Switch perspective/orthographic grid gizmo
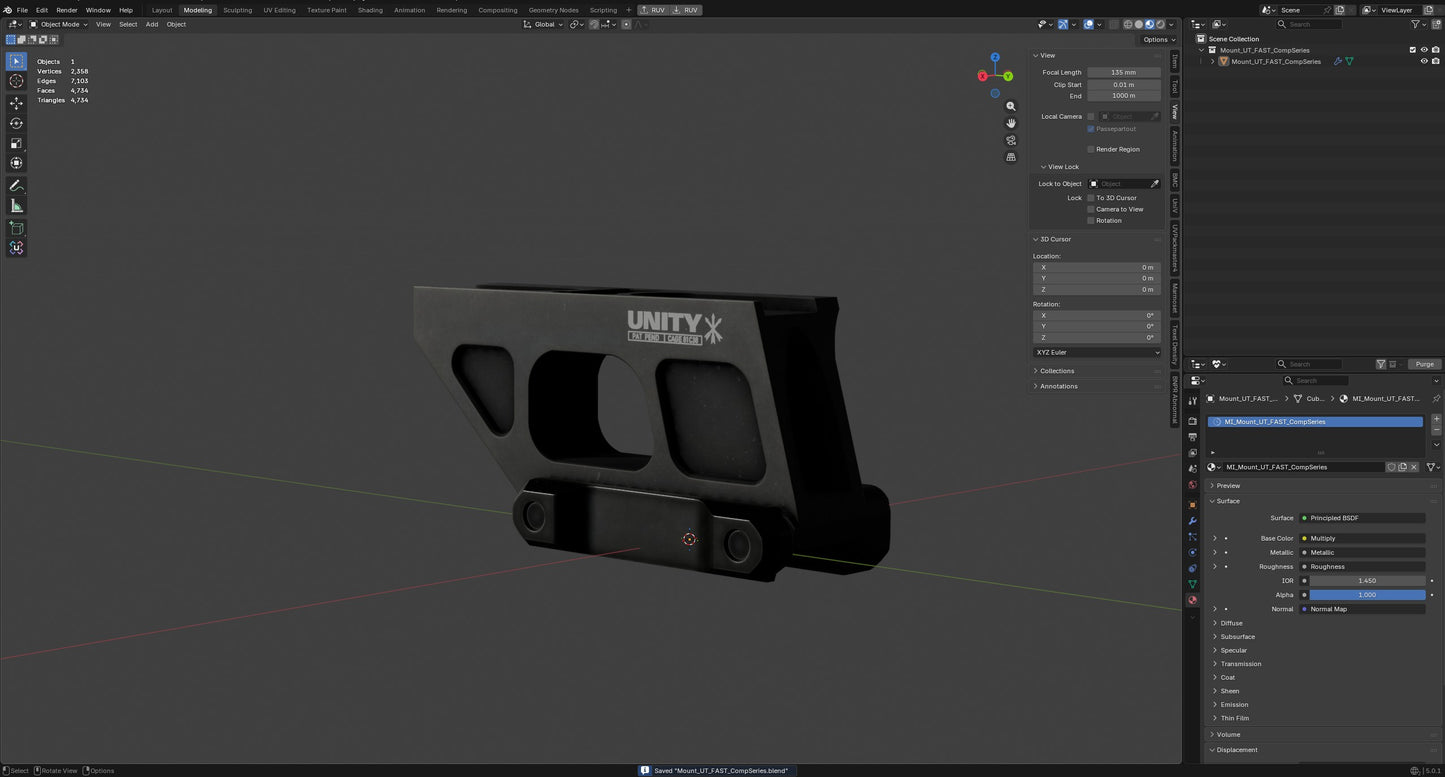The height and width of the screenshot is (777, 1445). (x=1011, y=157)
